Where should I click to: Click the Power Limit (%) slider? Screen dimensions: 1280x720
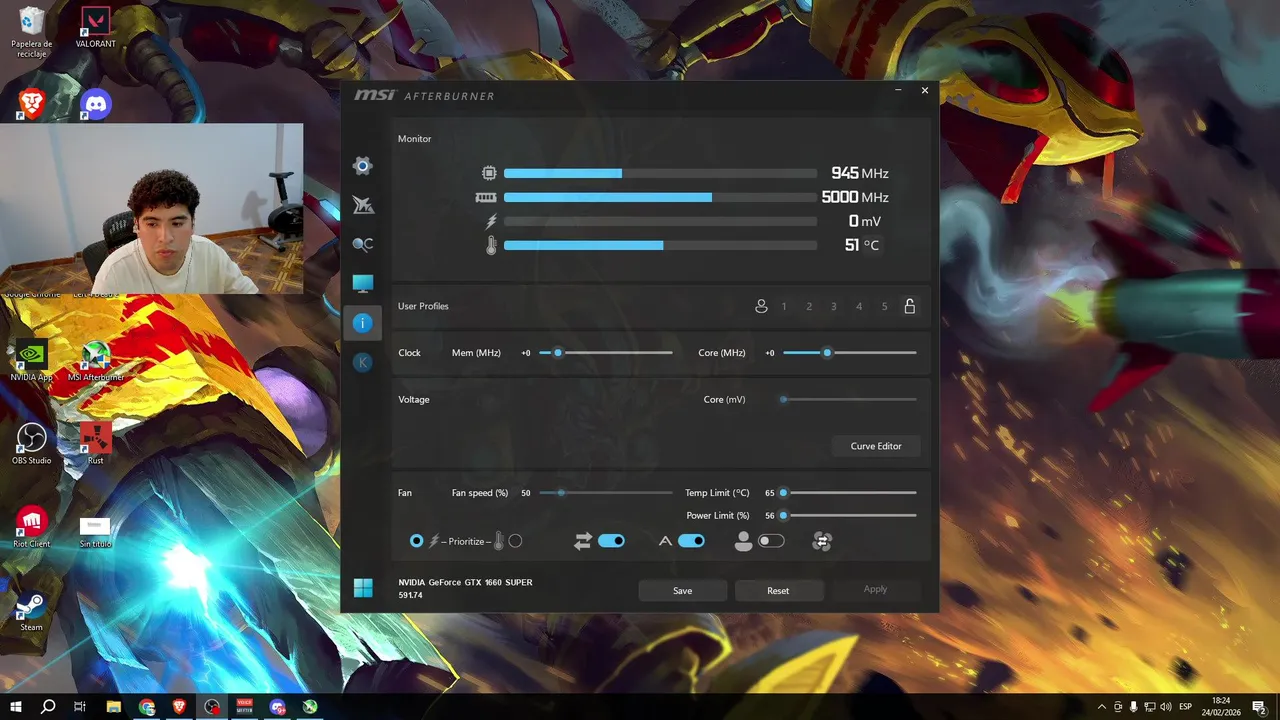point(850,516)
